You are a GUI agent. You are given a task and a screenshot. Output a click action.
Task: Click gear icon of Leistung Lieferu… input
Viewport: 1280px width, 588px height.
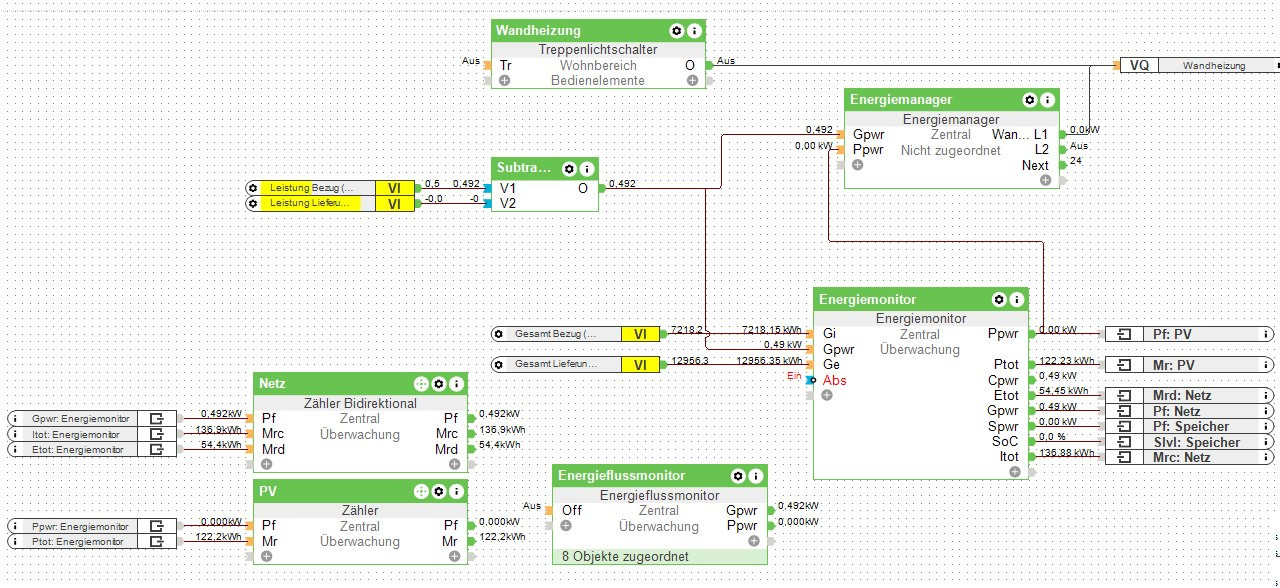pos(253,204)
